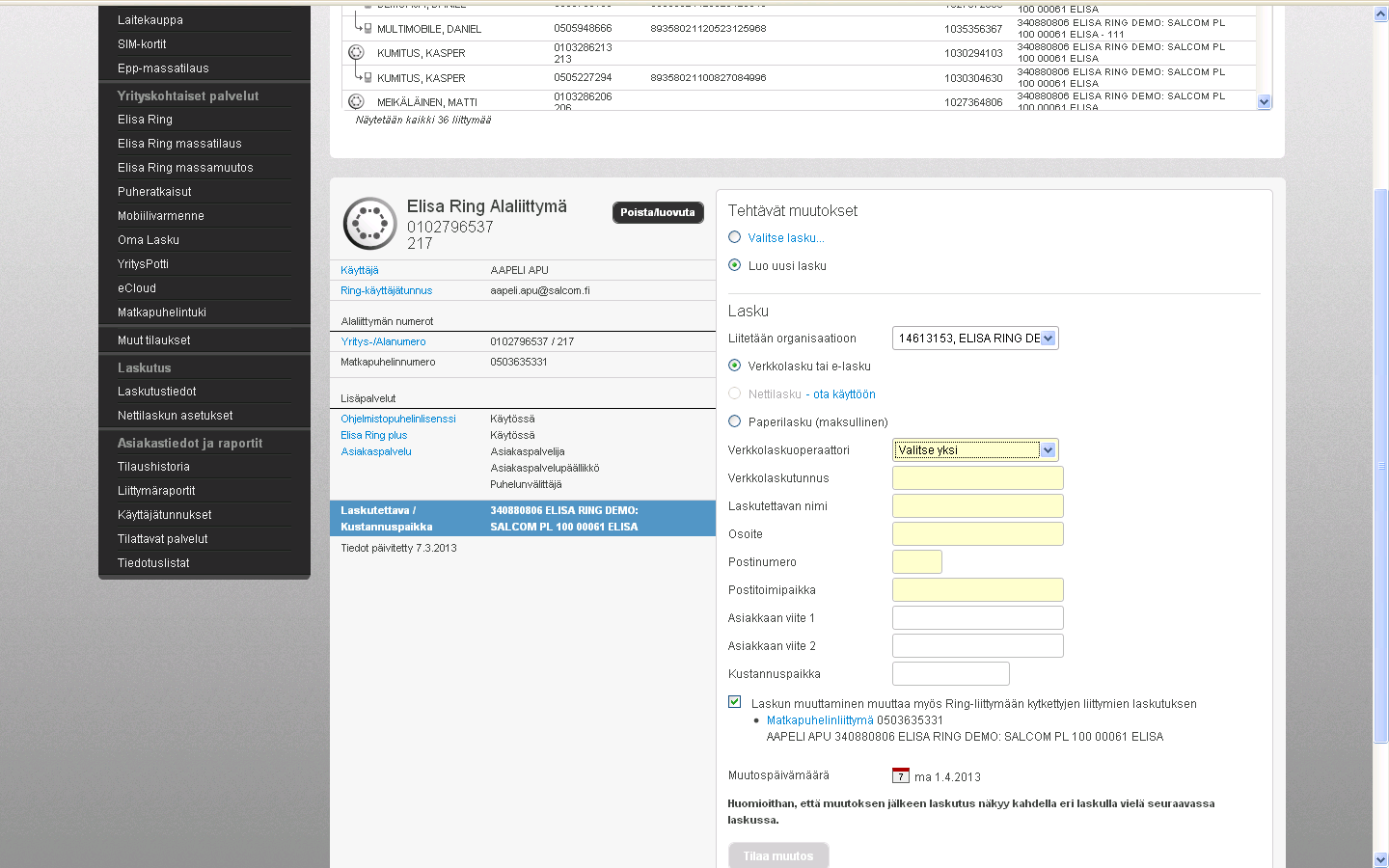Click the Postinumero input field

point(917,561)
